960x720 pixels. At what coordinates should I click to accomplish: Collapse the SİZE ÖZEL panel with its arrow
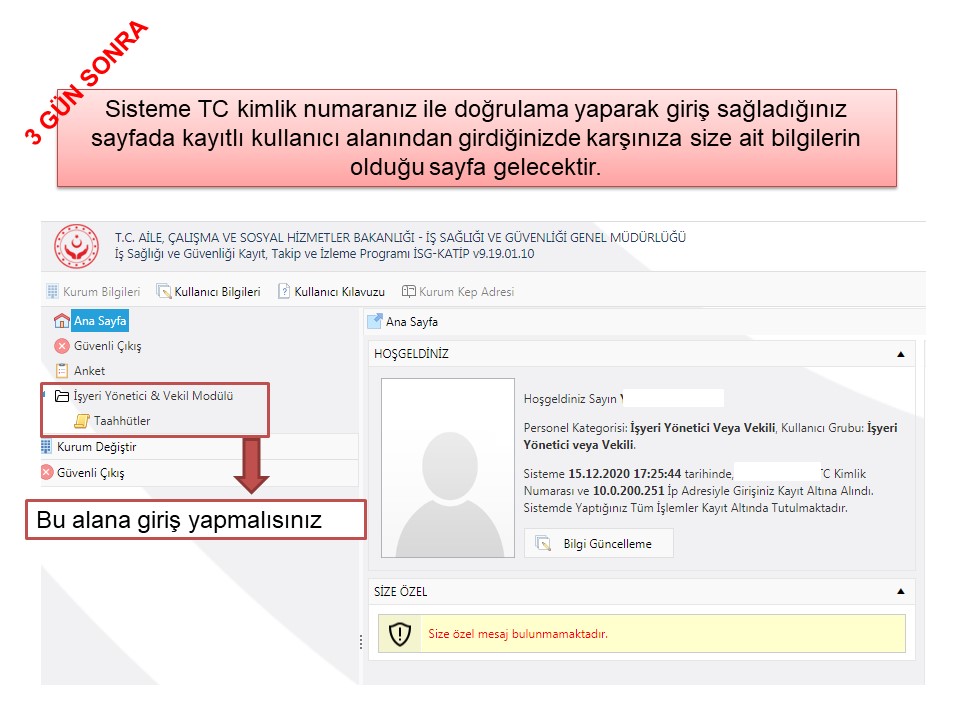(x=900, y=591)
